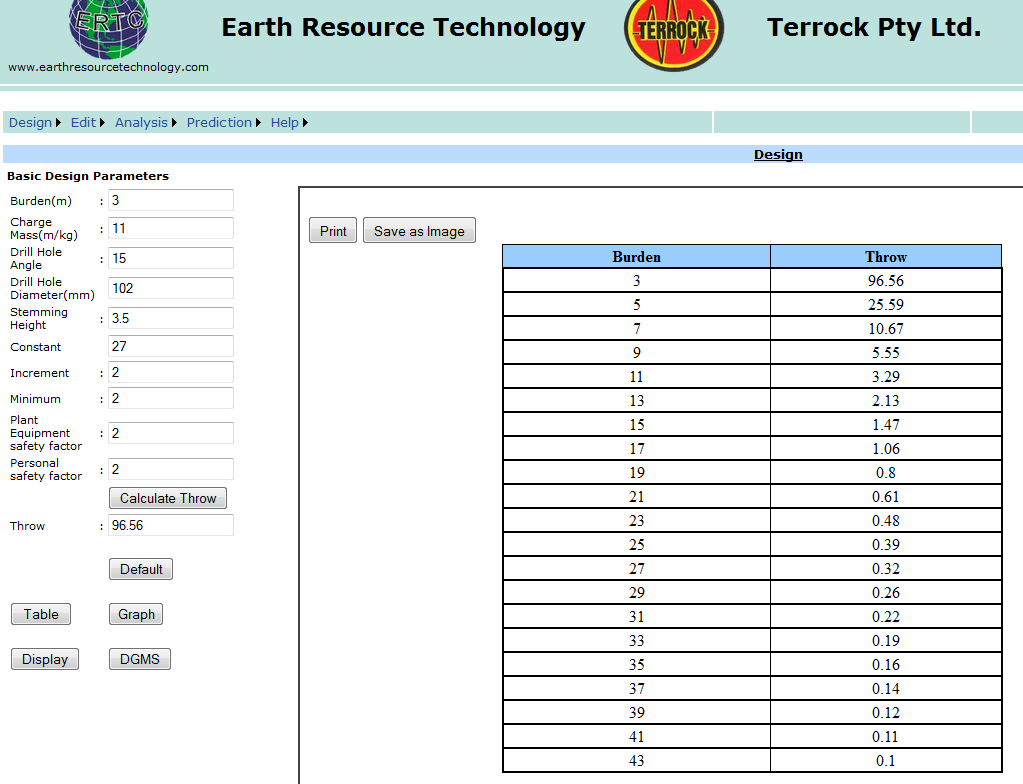Expand the Help menu arrow
This screenshot has height=784, width=1023.
pyautogui.click(x=305, y=123)
